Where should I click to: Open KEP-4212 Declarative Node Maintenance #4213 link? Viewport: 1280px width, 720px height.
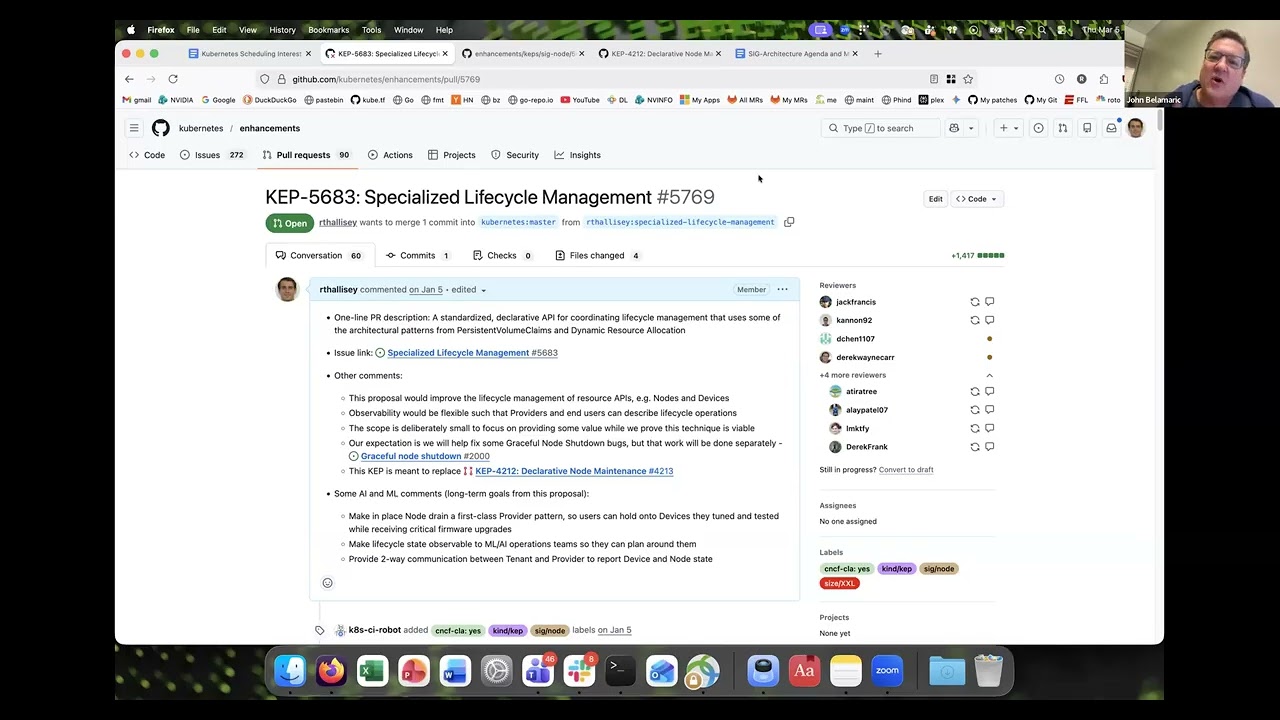574,471
